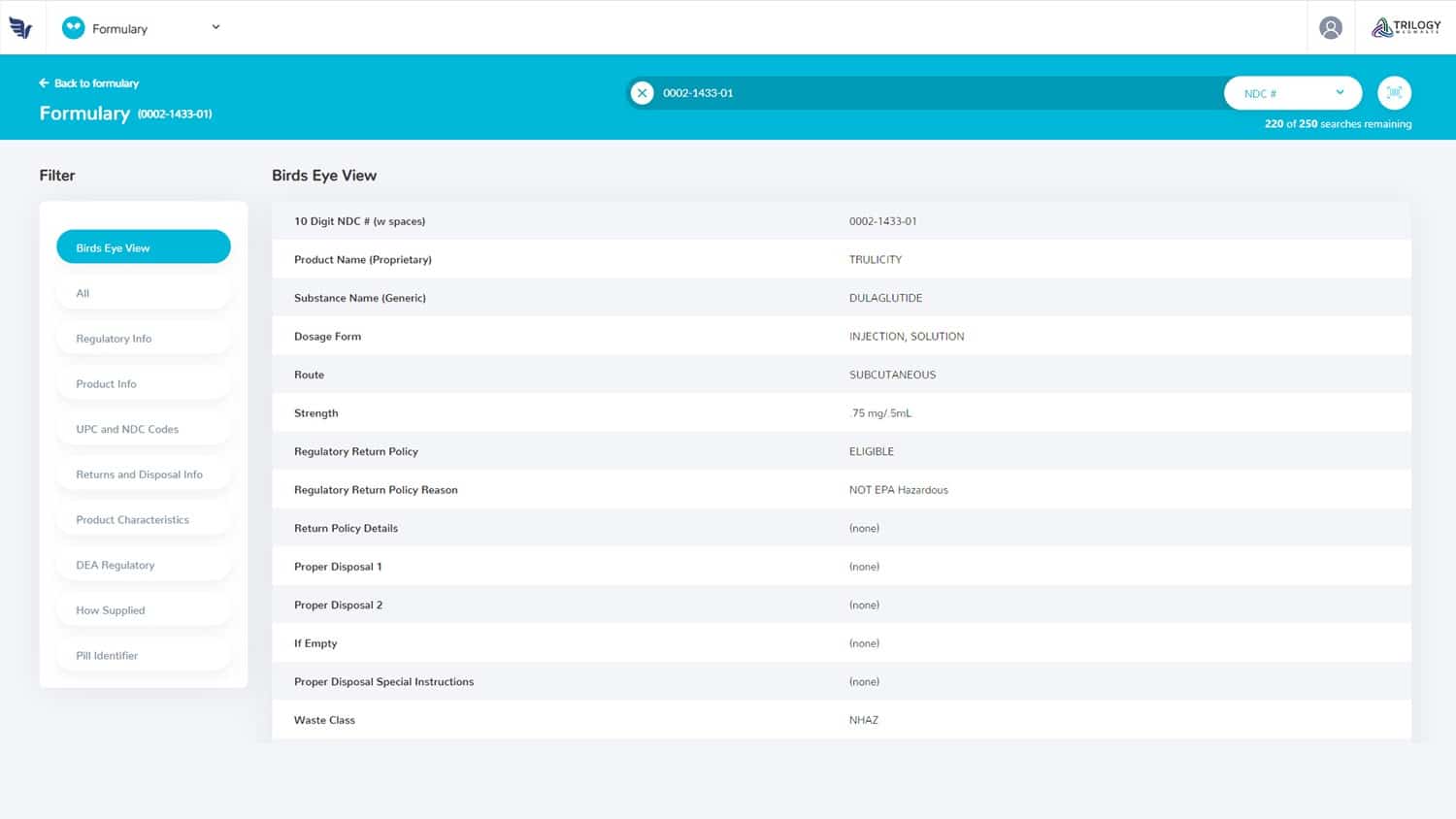Select Product Characteristics filter

(144, 519)
